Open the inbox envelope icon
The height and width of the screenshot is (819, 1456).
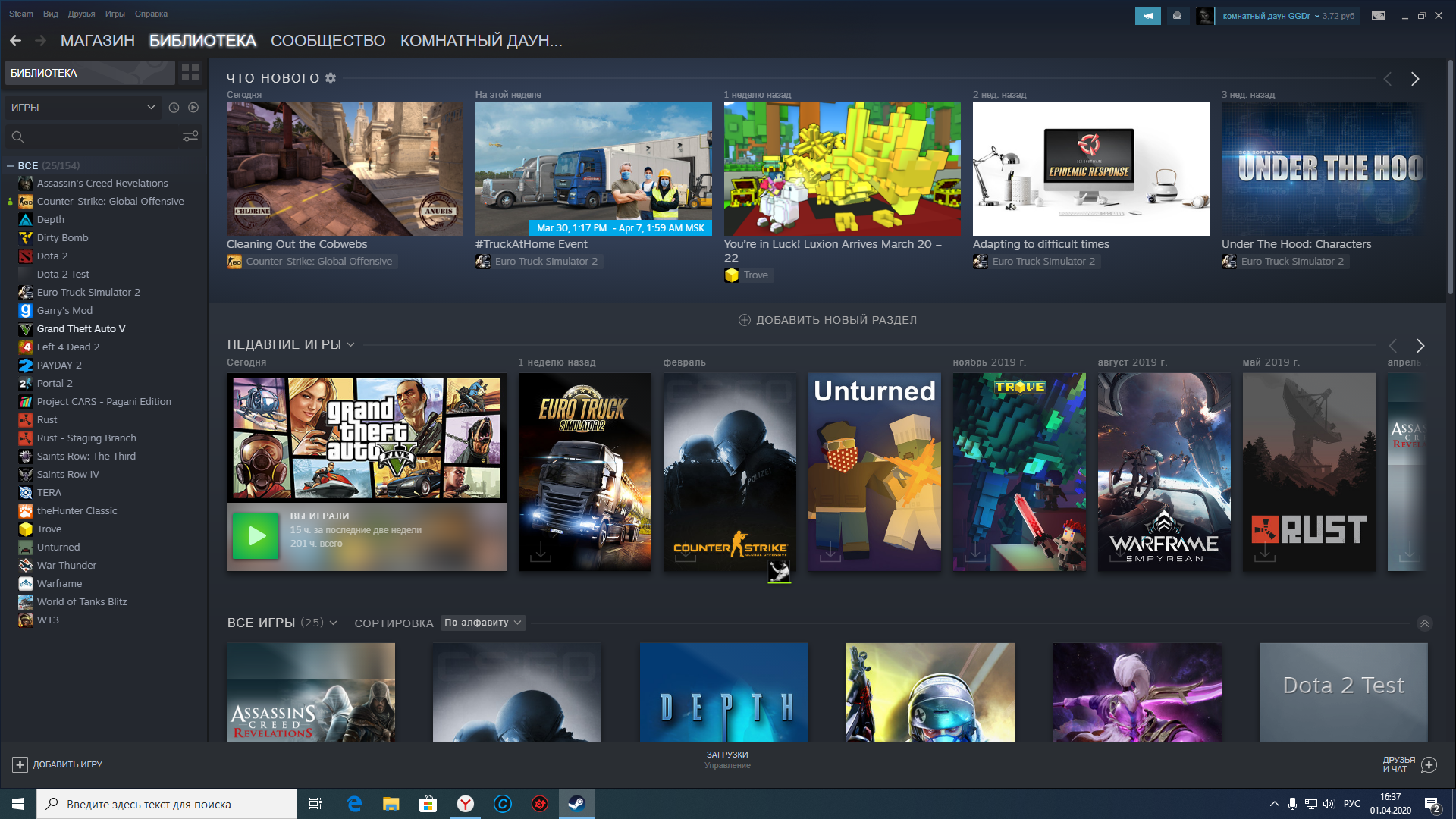tap(1177, 16)
